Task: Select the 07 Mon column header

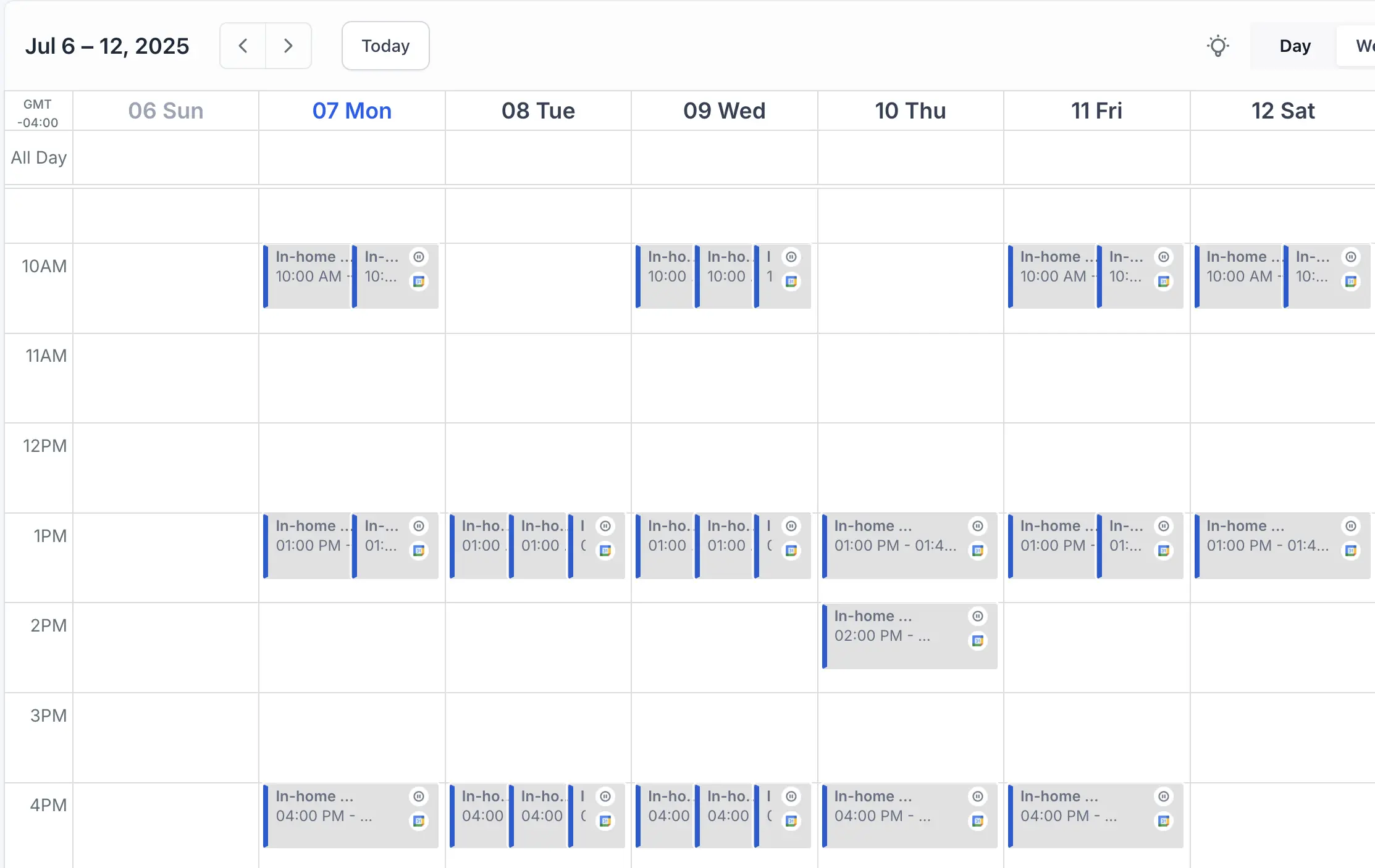Action: click(351, 111)
